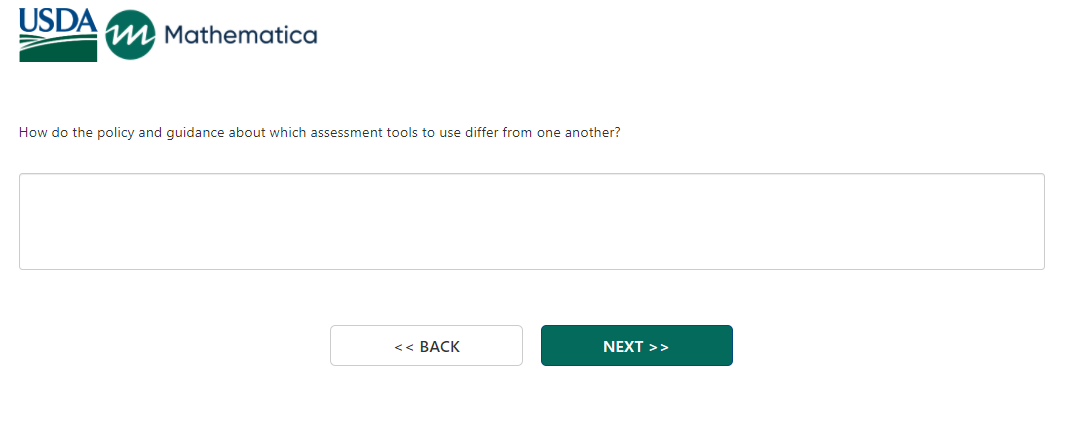
Task: Click the USDA letters in the logo
Action: tap(58, 20)
